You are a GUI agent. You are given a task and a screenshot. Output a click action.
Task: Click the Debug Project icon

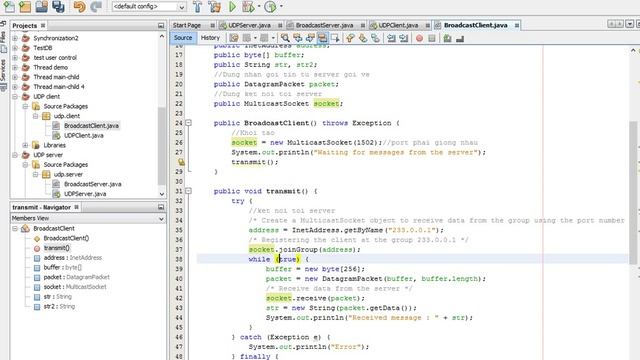point(247,7)
